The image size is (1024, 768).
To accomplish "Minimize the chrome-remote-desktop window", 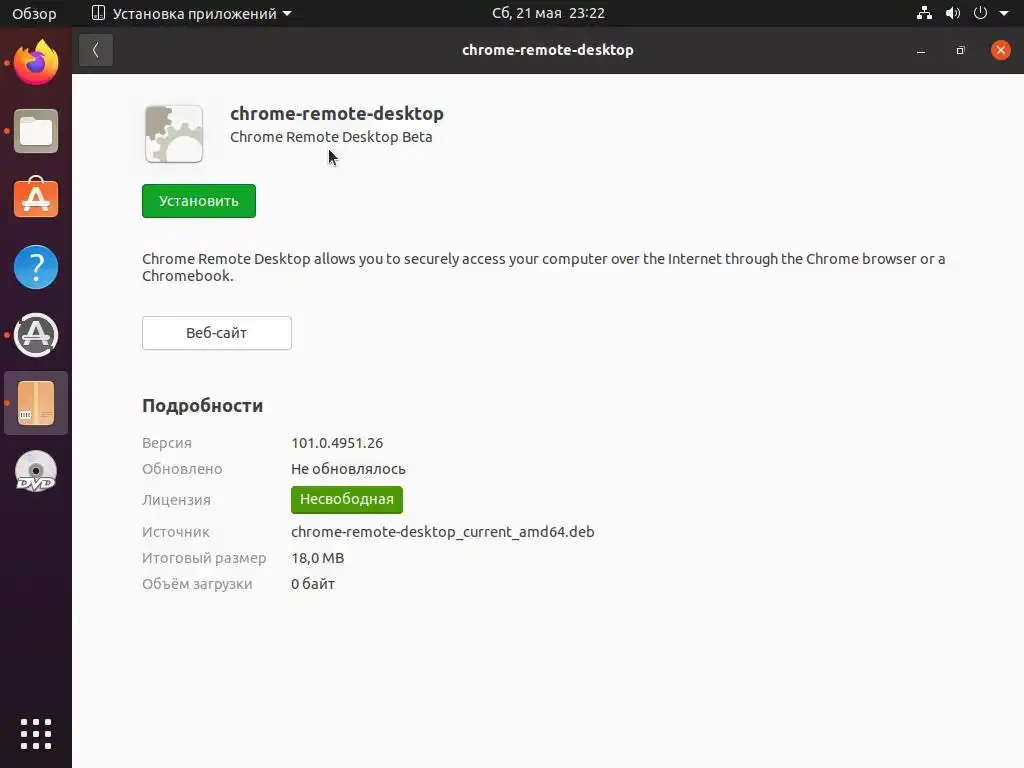I will coord(921,50).
